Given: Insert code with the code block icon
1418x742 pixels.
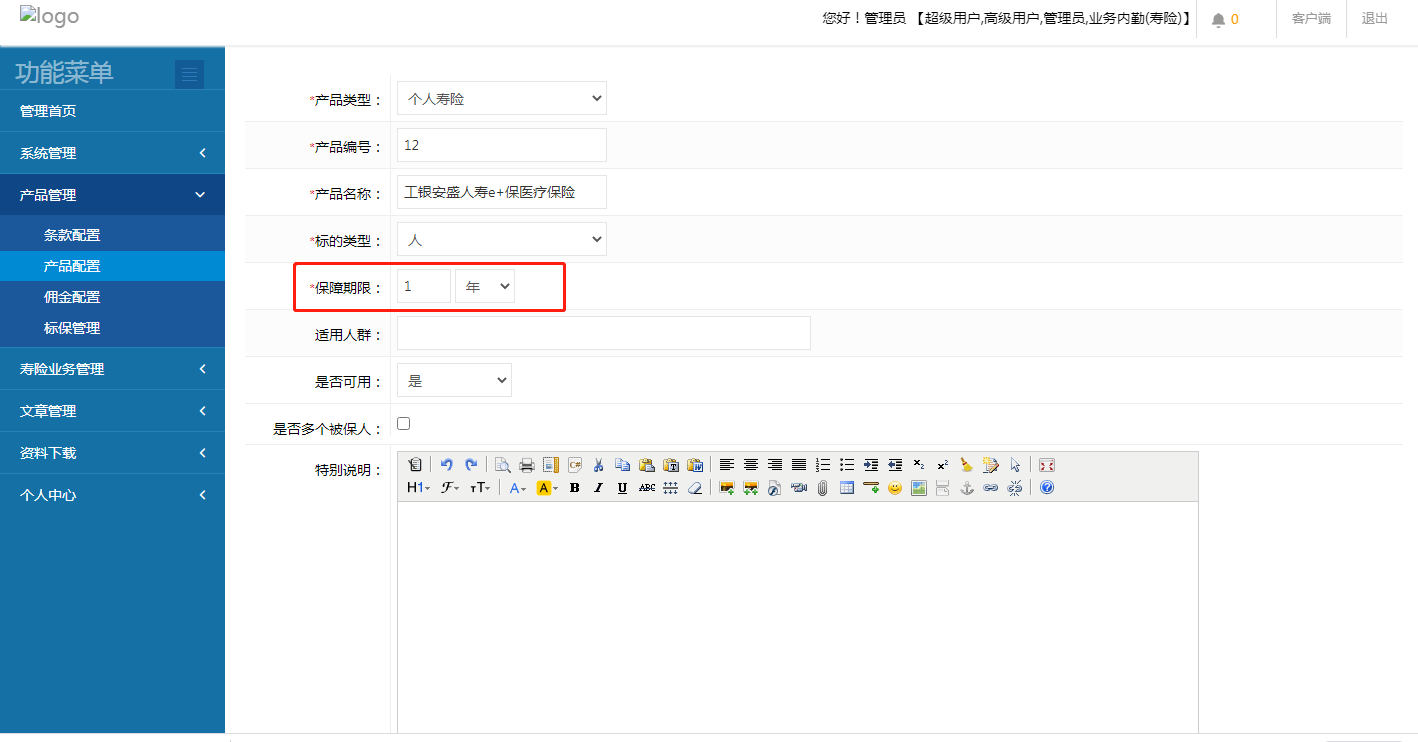Looking at the screenshot, I should (x=575, y=465).
